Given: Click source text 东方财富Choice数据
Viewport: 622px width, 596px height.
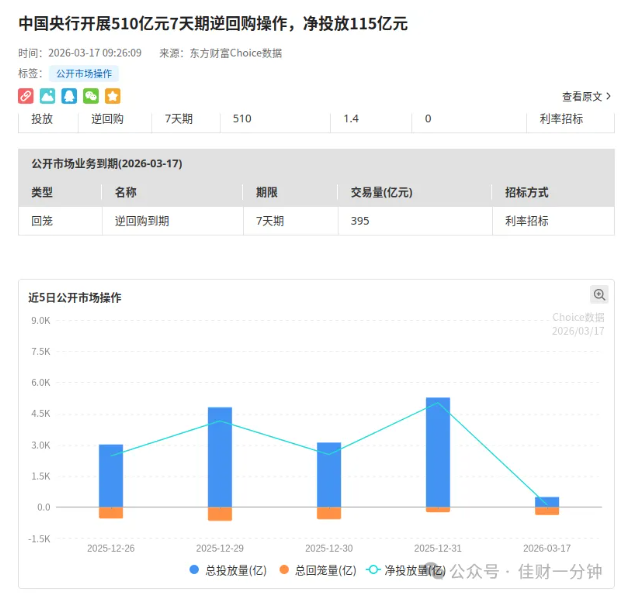Looking at the screenshot, I should [236, 53].
